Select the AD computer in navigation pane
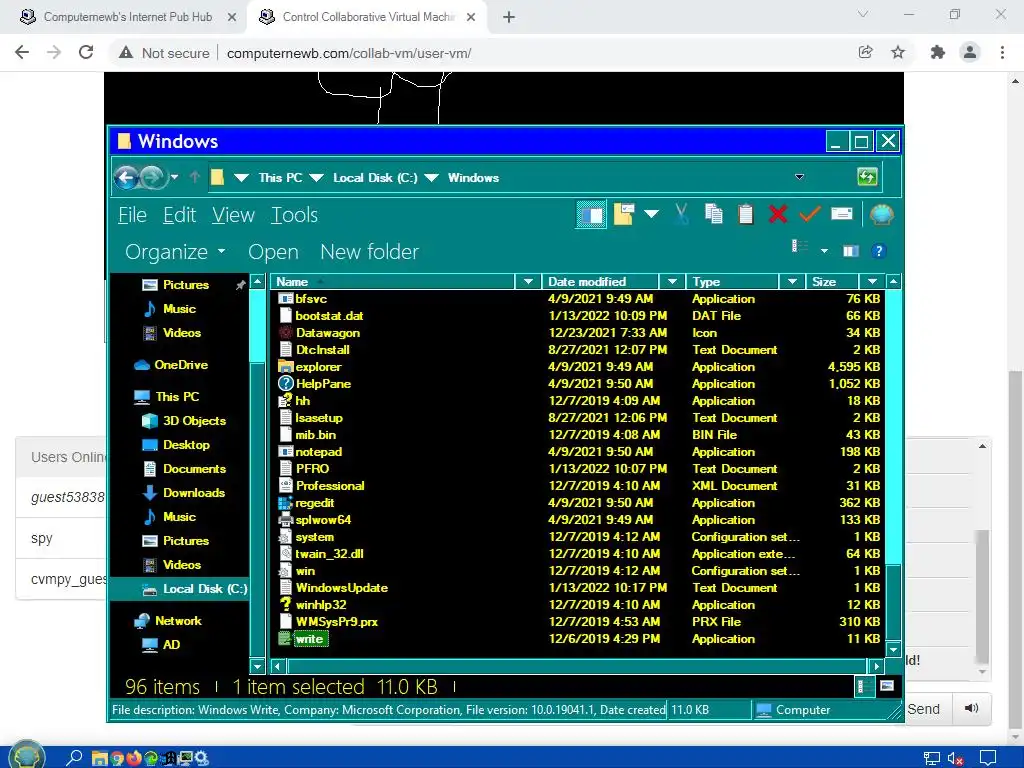The image size is (1024, 768). tap(161, 645)
